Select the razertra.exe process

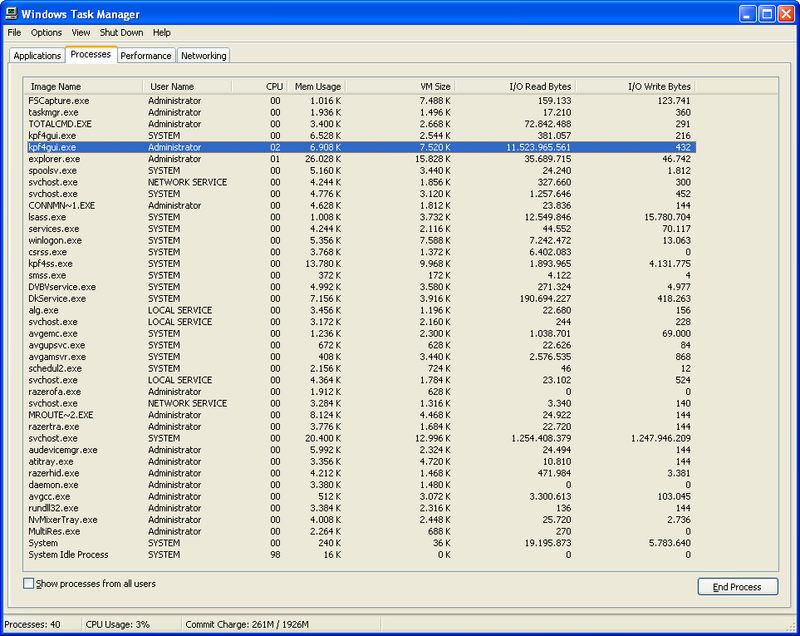point(361,427)
